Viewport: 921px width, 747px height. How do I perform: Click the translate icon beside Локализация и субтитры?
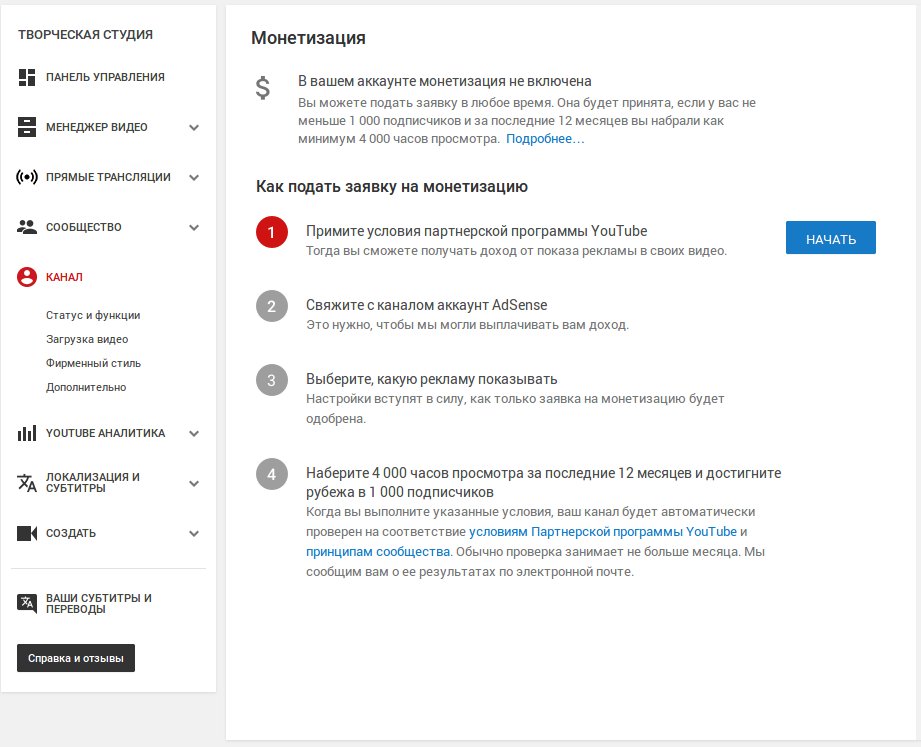27,483
